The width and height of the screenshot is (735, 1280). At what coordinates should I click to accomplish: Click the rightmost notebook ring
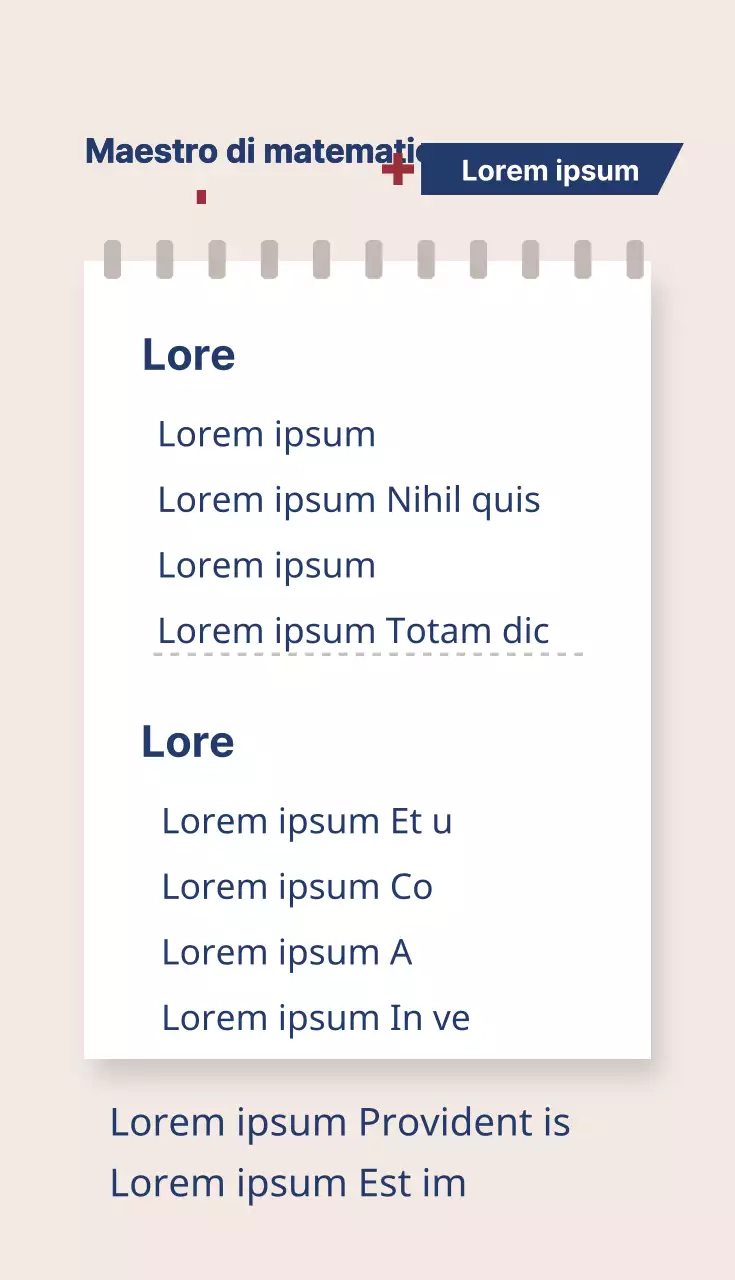pos(635,259)
